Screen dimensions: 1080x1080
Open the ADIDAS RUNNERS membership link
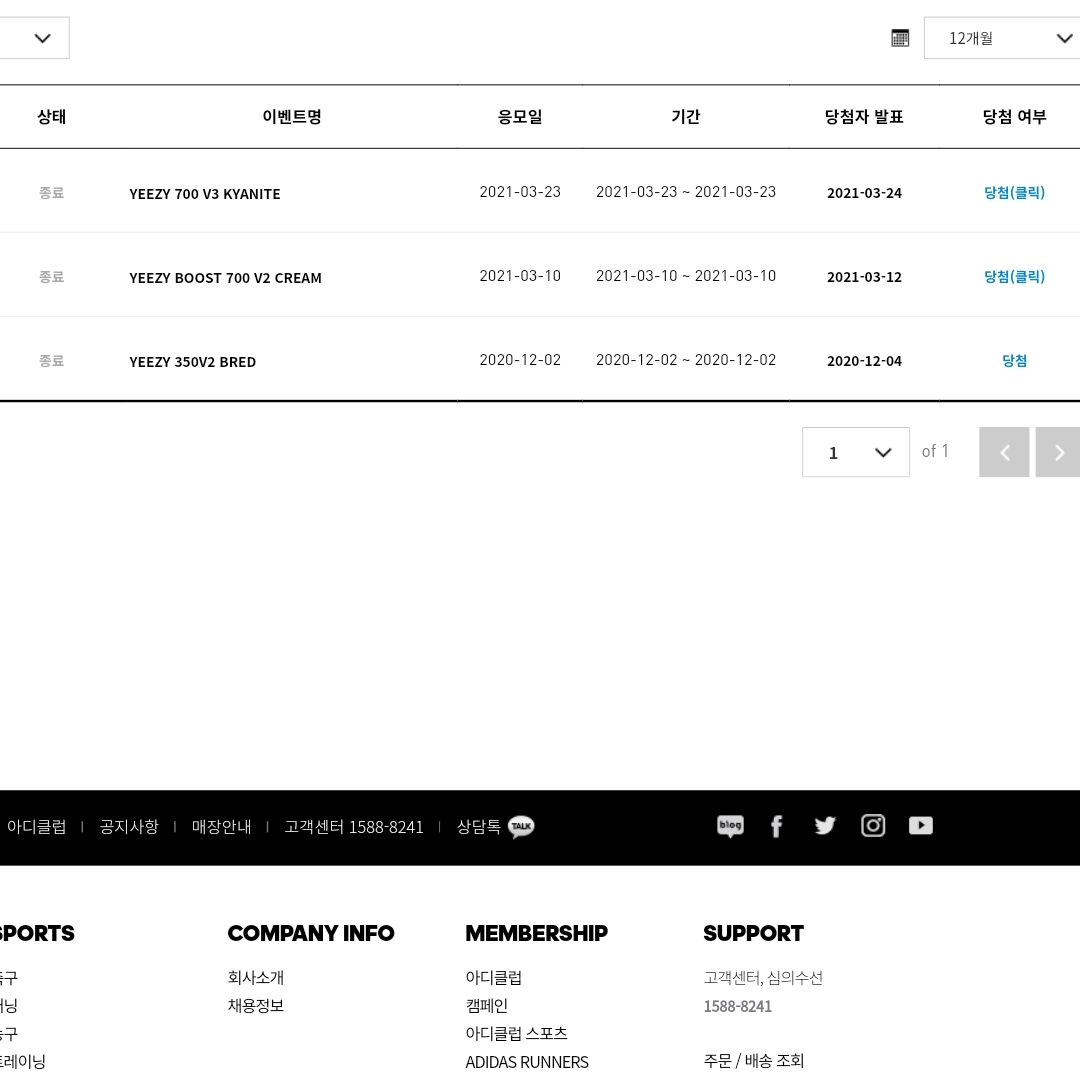pos(527,1062)
